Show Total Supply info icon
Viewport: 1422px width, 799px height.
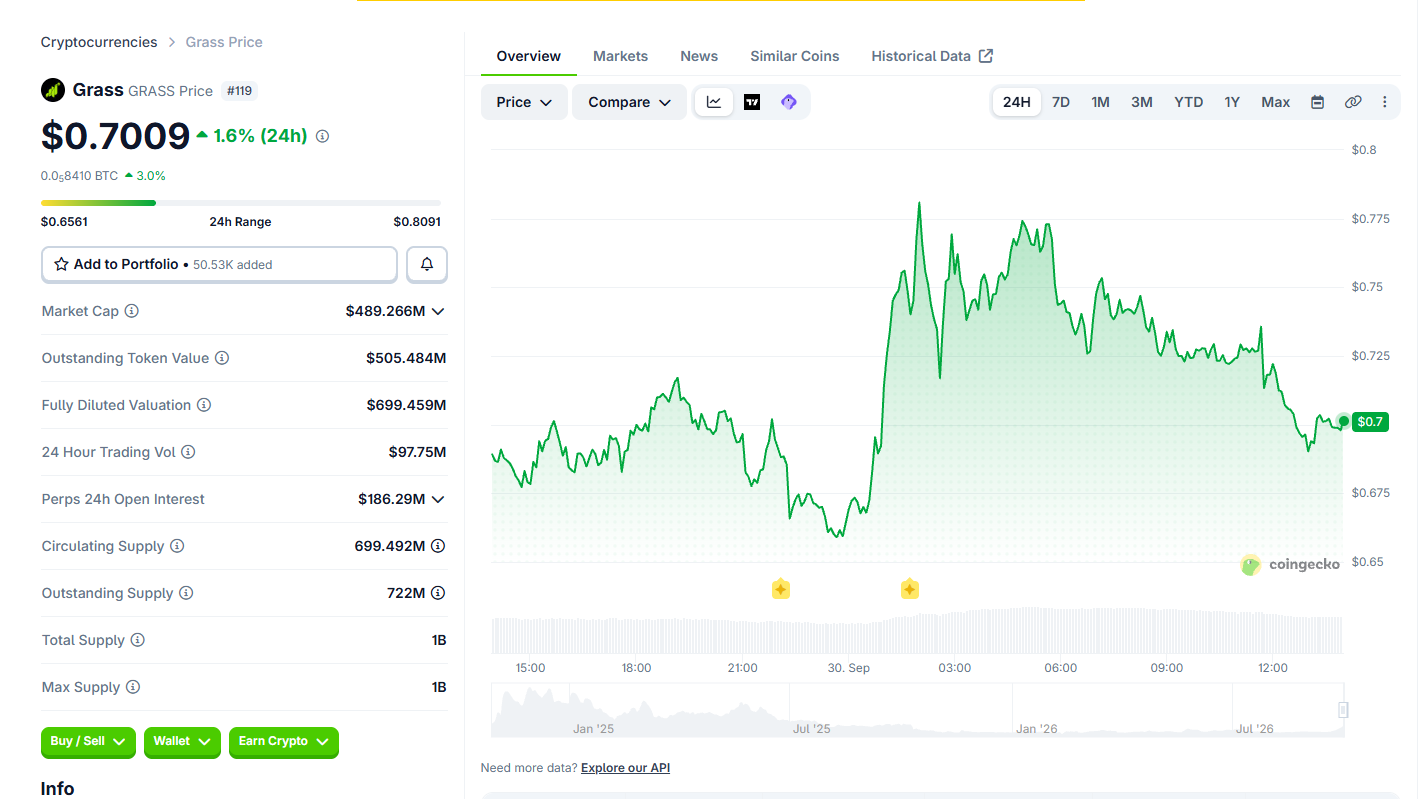point(138,640)
